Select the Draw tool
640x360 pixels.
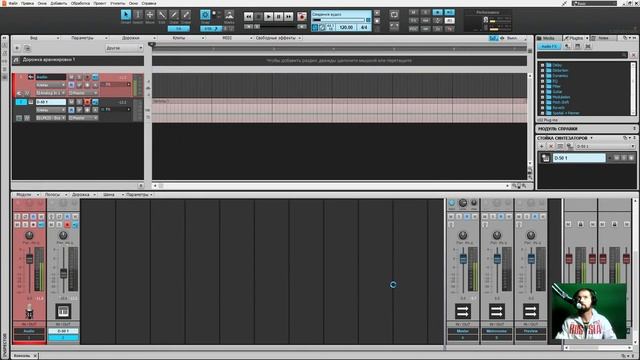click(174, 16)
